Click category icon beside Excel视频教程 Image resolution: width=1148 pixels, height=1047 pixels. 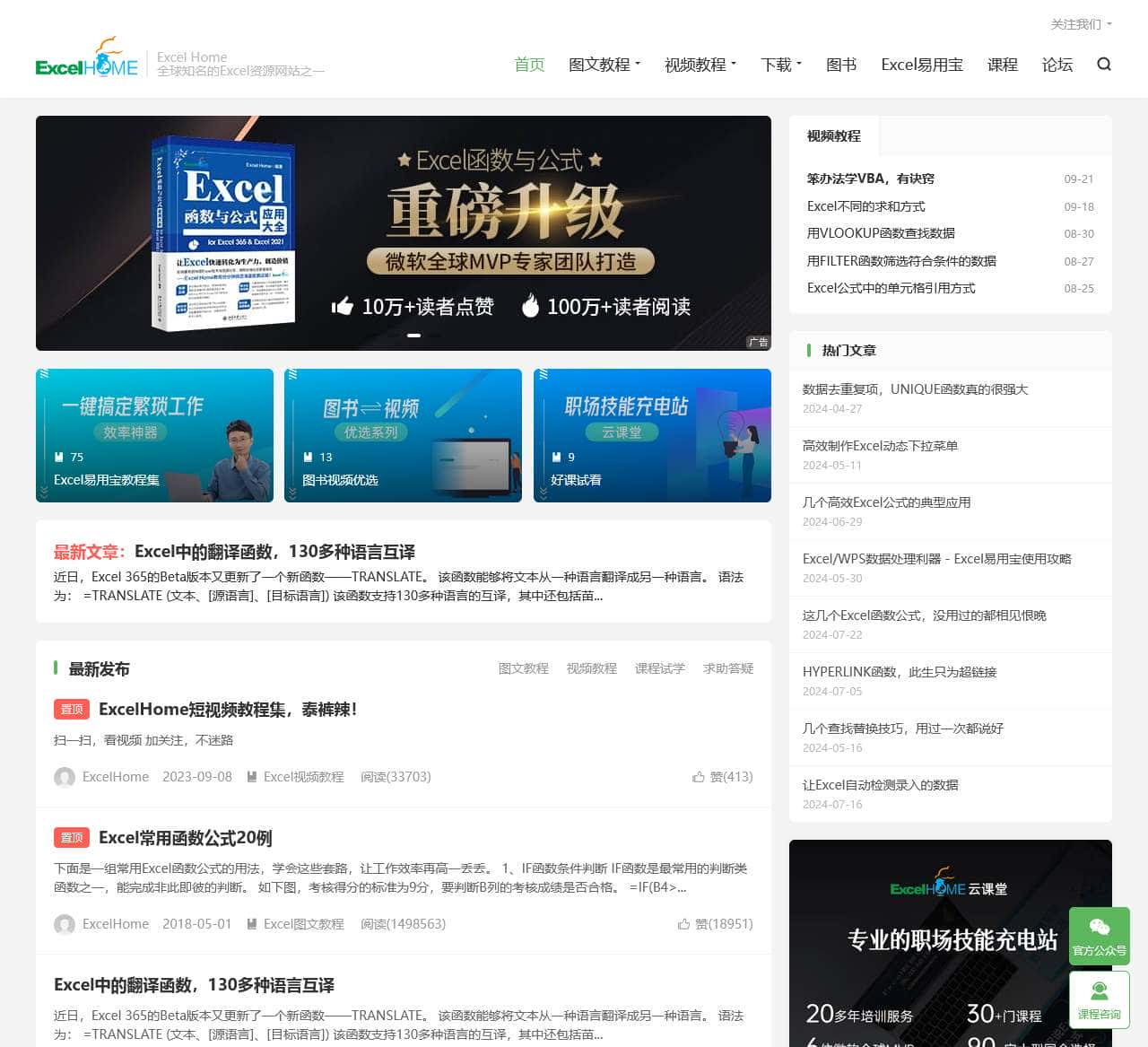coord(252,777)
